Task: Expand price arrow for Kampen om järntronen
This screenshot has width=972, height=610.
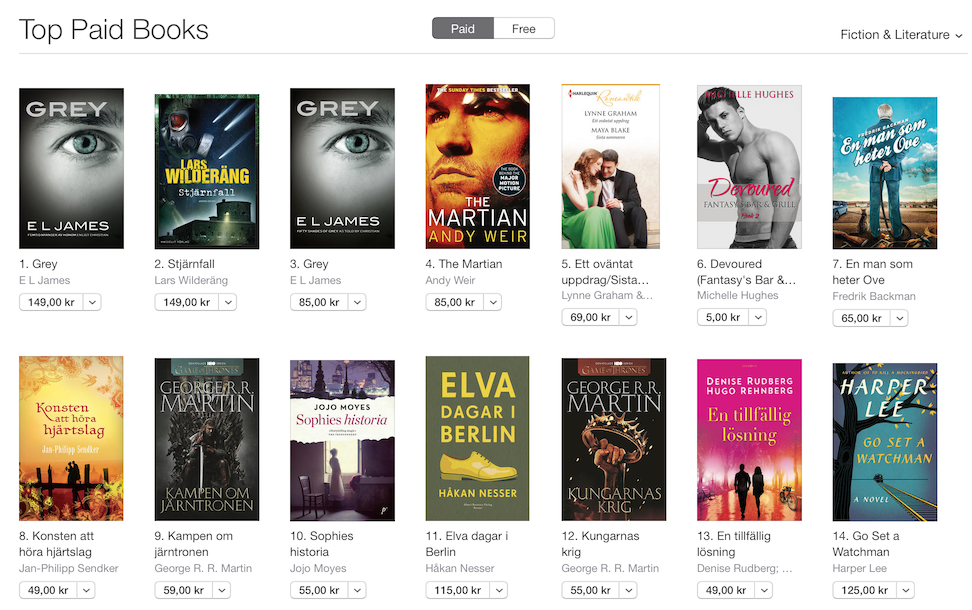Action: click(x=221, y=590)
